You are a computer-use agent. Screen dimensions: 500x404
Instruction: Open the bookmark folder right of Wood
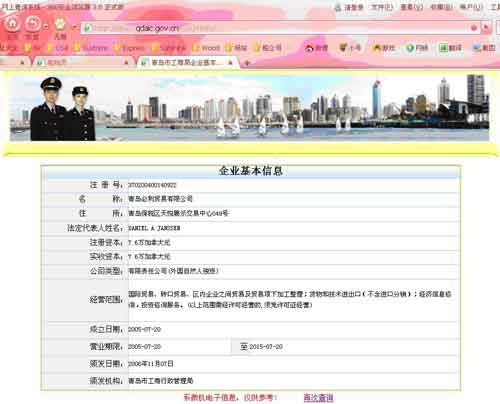[x=236, y=48]
